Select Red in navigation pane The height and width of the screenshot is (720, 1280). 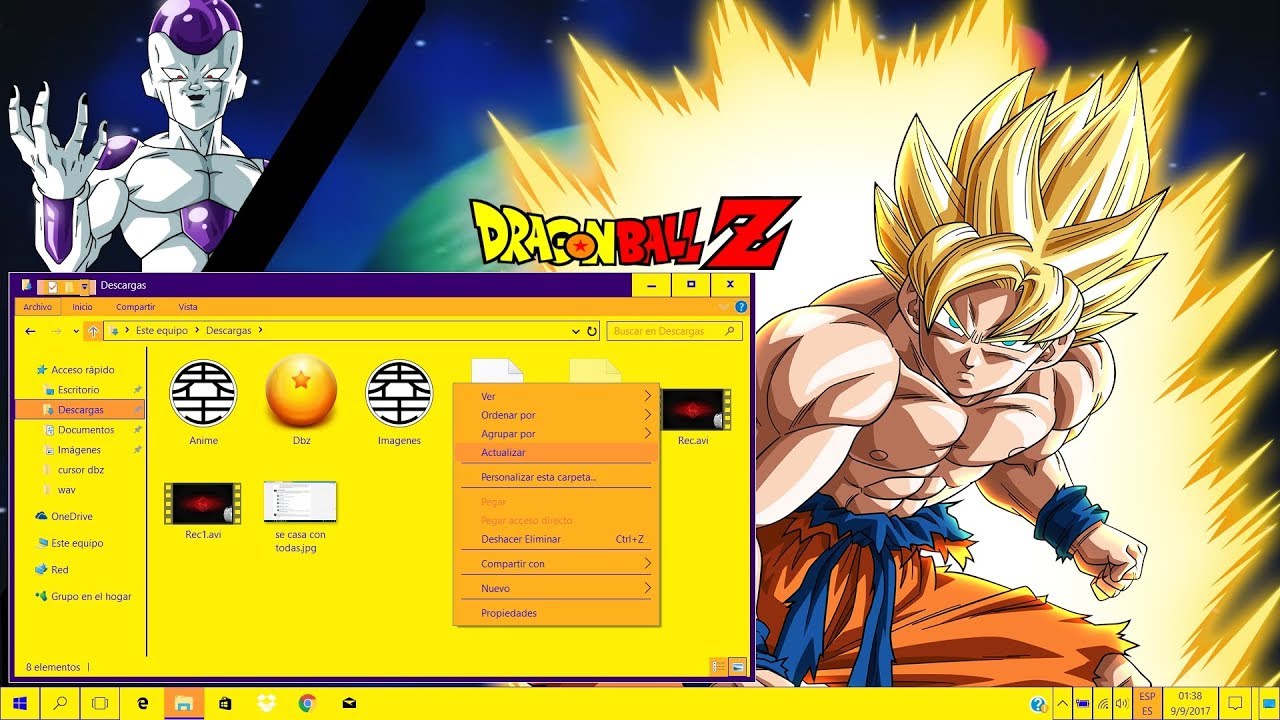[x=59, y=570]
